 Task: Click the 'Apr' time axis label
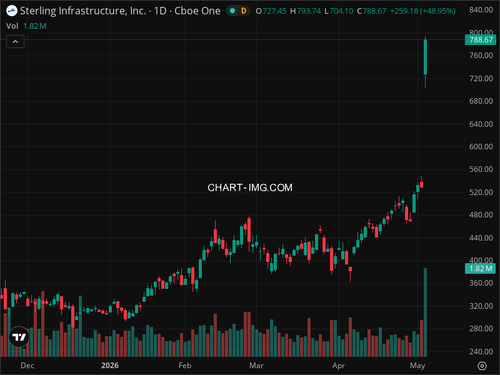tap(338, 366)
